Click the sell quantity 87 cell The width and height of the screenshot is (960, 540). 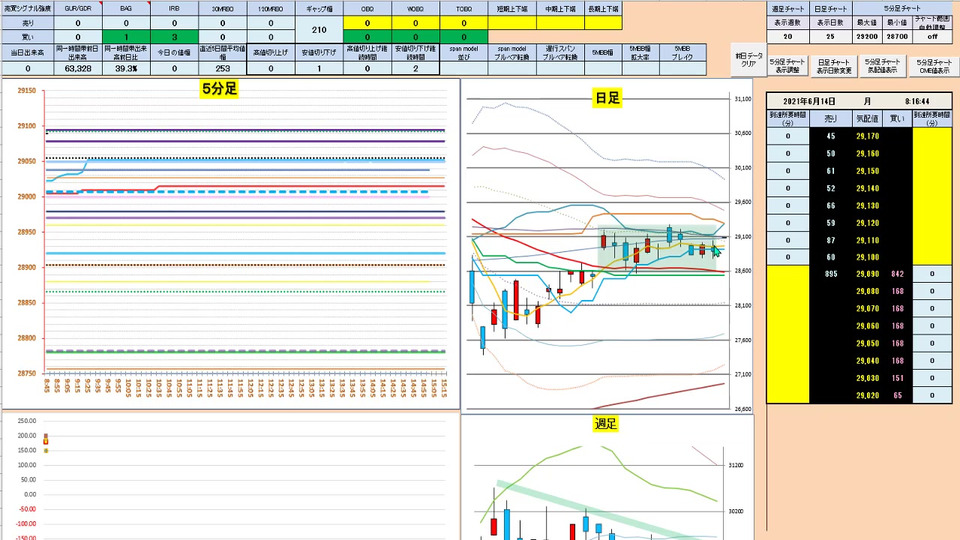tap(830, 240)
